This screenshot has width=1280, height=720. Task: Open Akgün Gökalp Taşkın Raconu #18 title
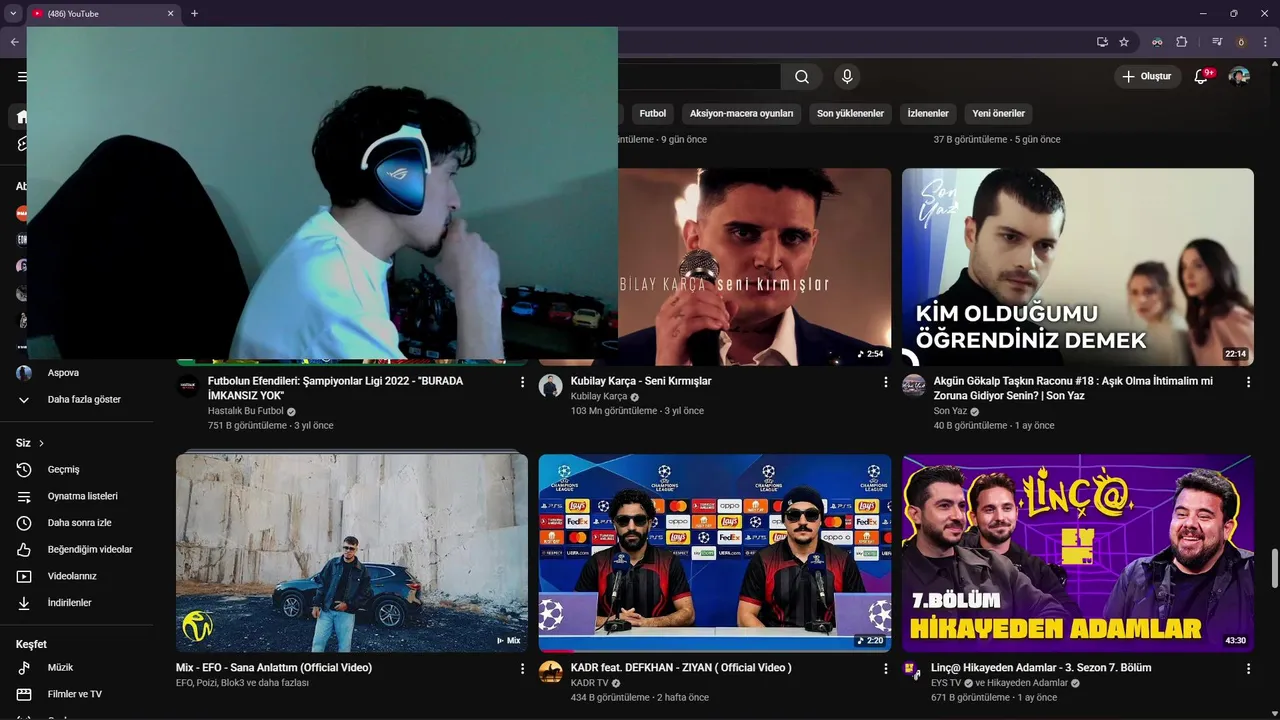[x=1073, y=388]
